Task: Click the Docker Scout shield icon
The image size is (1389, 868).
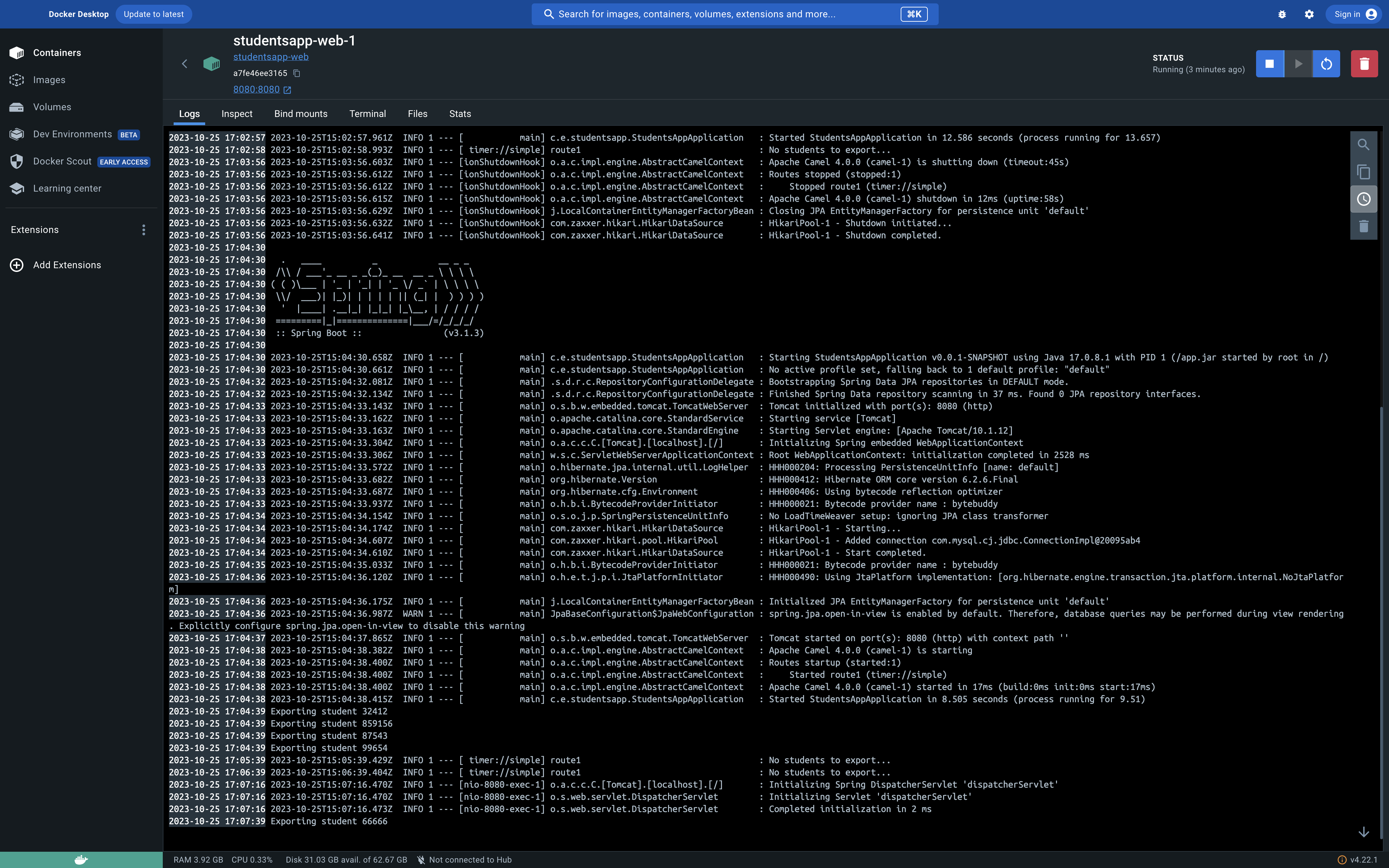Action: click(x=17, y=161)
